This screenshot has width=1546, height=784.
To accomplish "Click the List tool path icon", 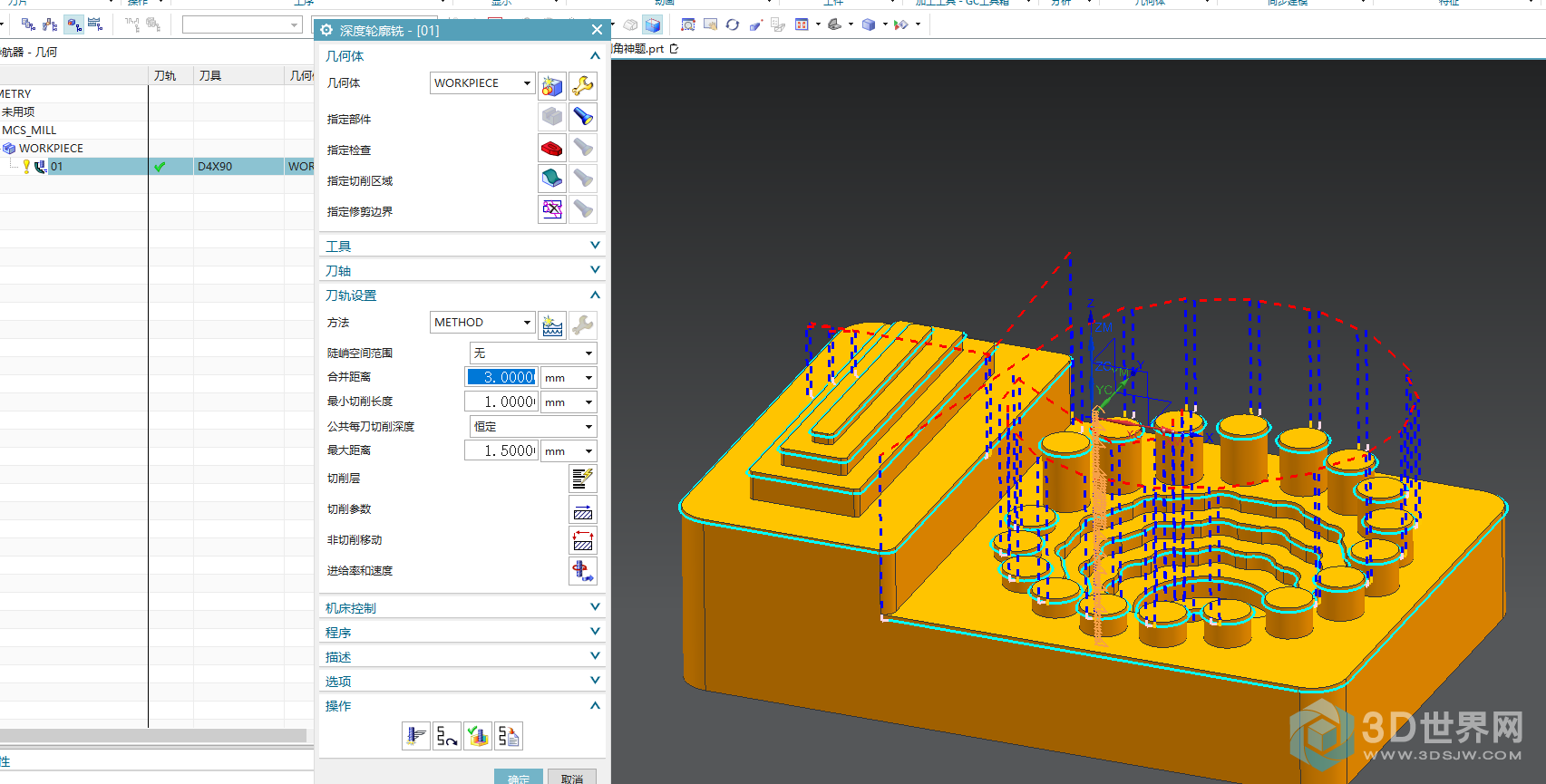I will pos(509,736).
